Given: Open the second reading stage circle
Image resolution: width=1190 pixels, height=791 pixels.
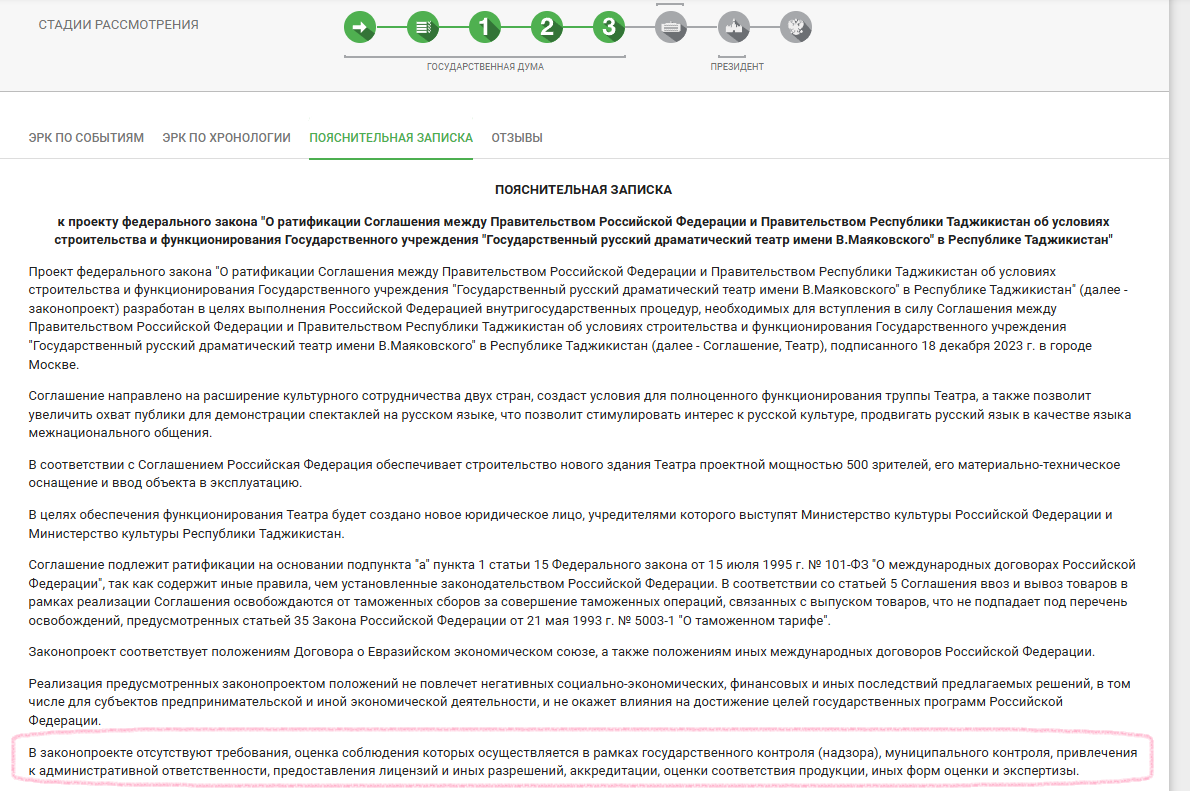Looking at the screenshot, I should point(547,27).
